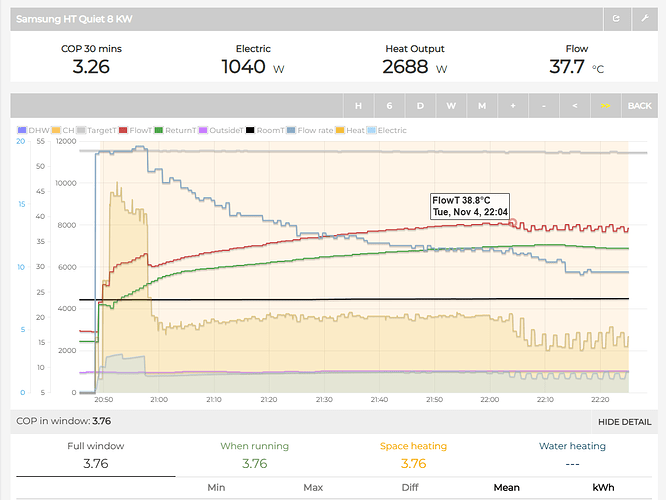Select the D day time range

coord(420,105)
